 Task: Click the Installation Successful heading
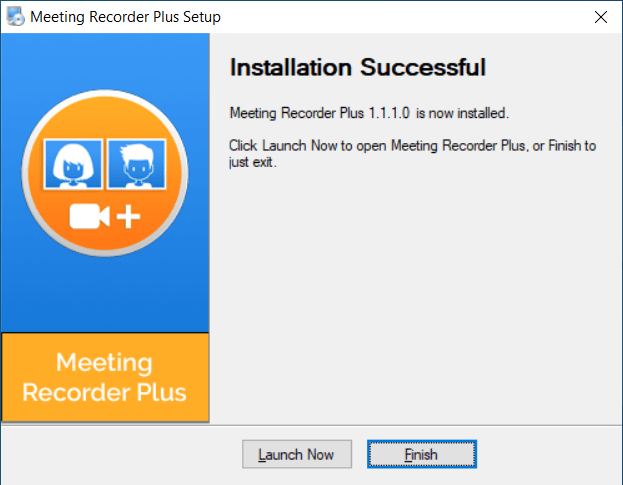tap(358, 67)
